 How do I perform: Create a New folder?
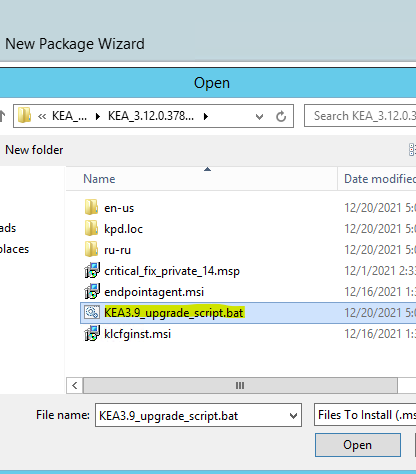click(34, 150)
